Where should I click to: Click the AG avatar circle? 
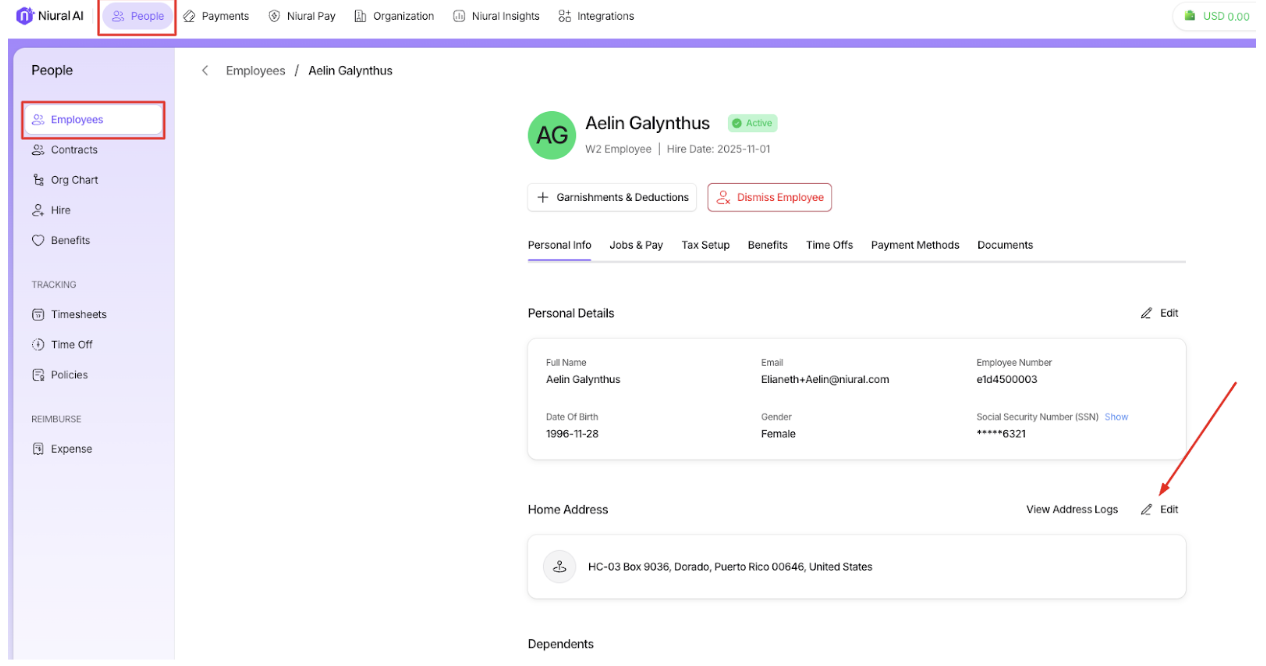[551, 135]
